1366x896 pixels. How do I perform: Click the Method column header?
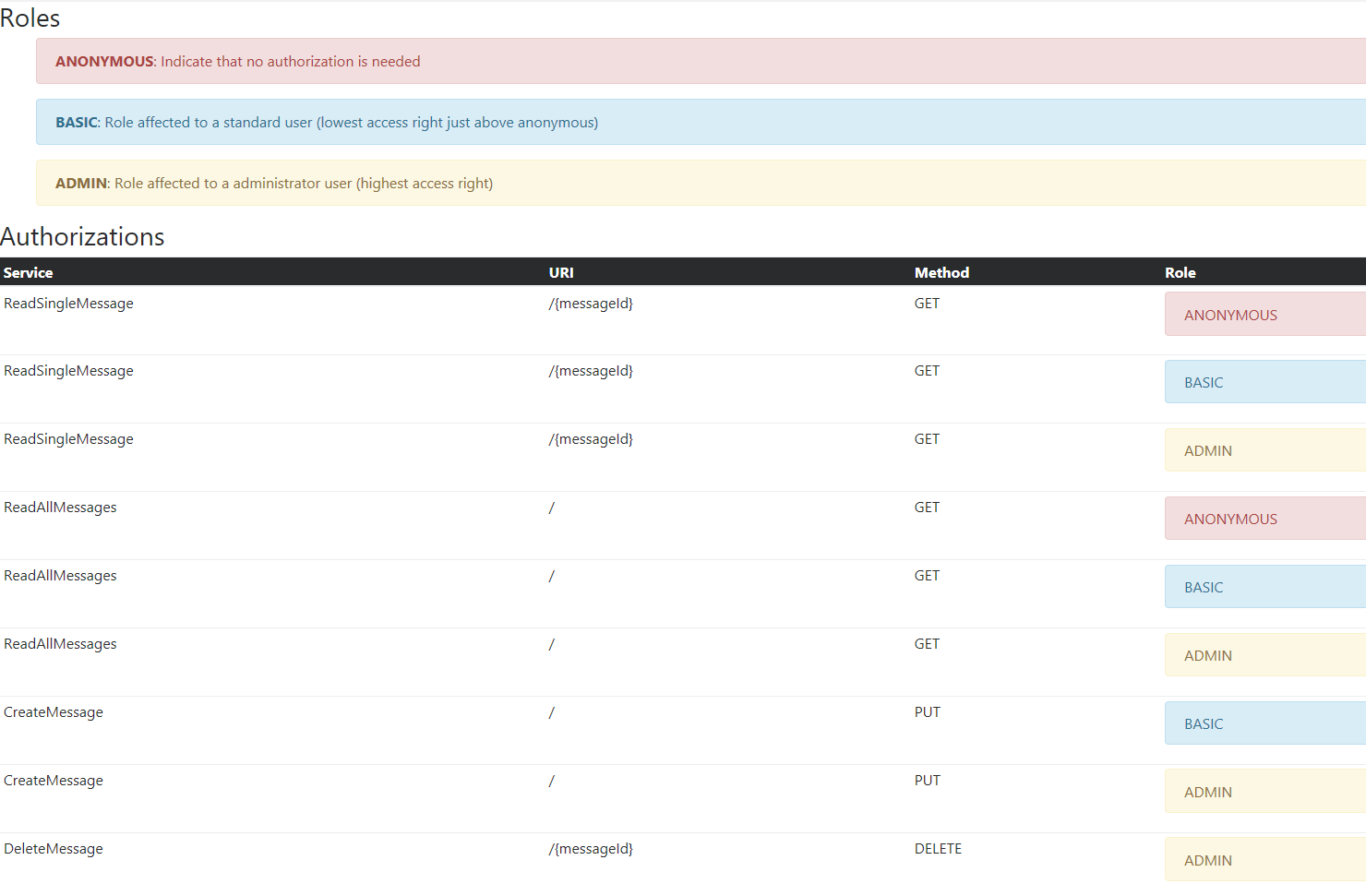point(941,273)
